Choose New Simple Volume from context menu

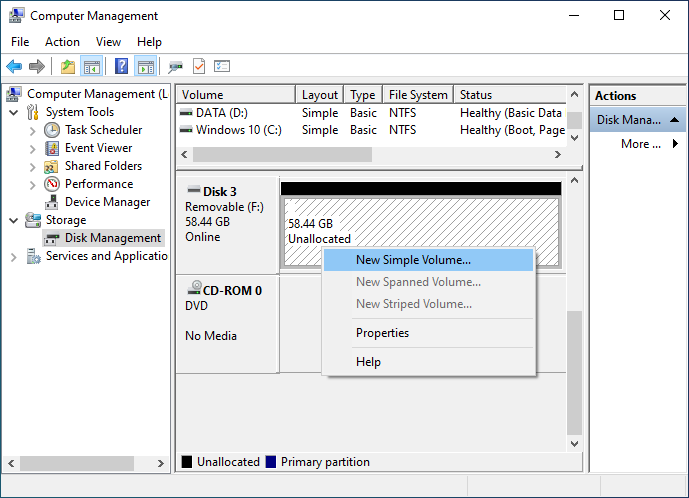point(413,260)
